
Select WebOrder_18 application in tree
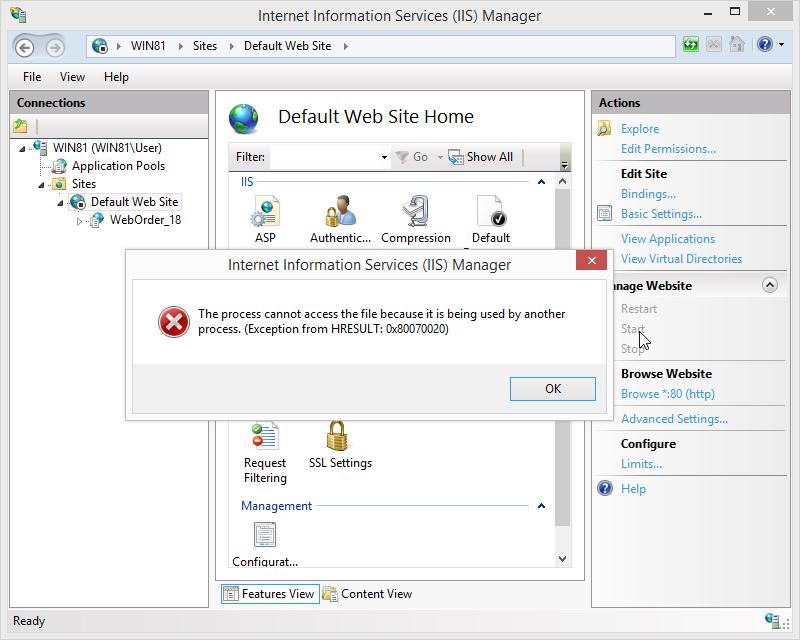point(145,220)
